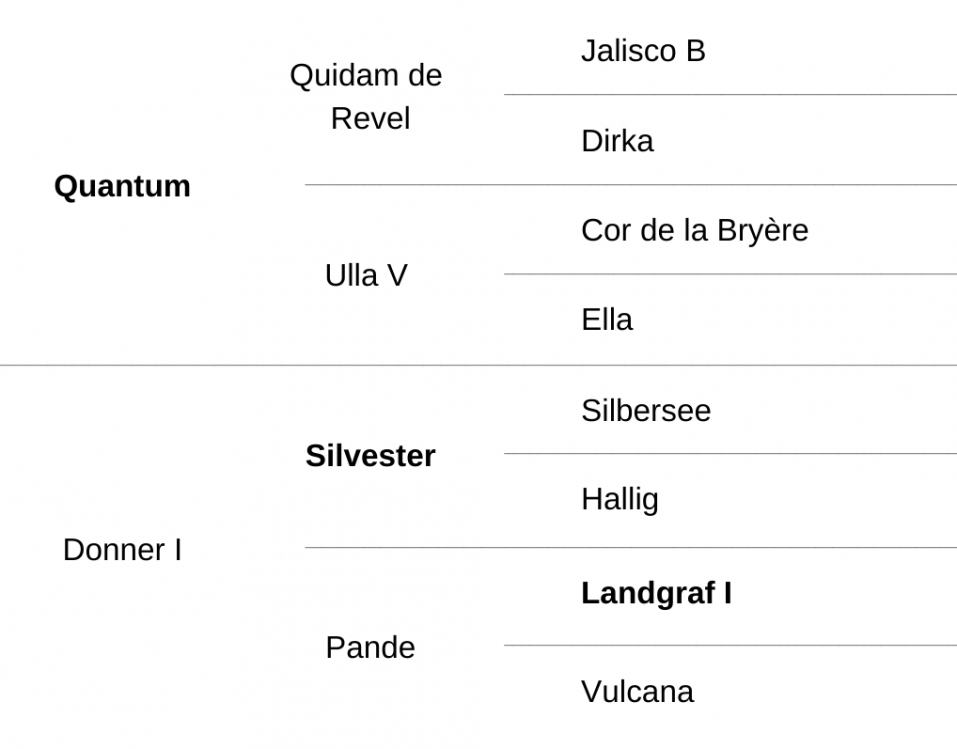Select the bold Silvester entry
Image resolution: width=957 pixels, height=749 pixels.
370,456
